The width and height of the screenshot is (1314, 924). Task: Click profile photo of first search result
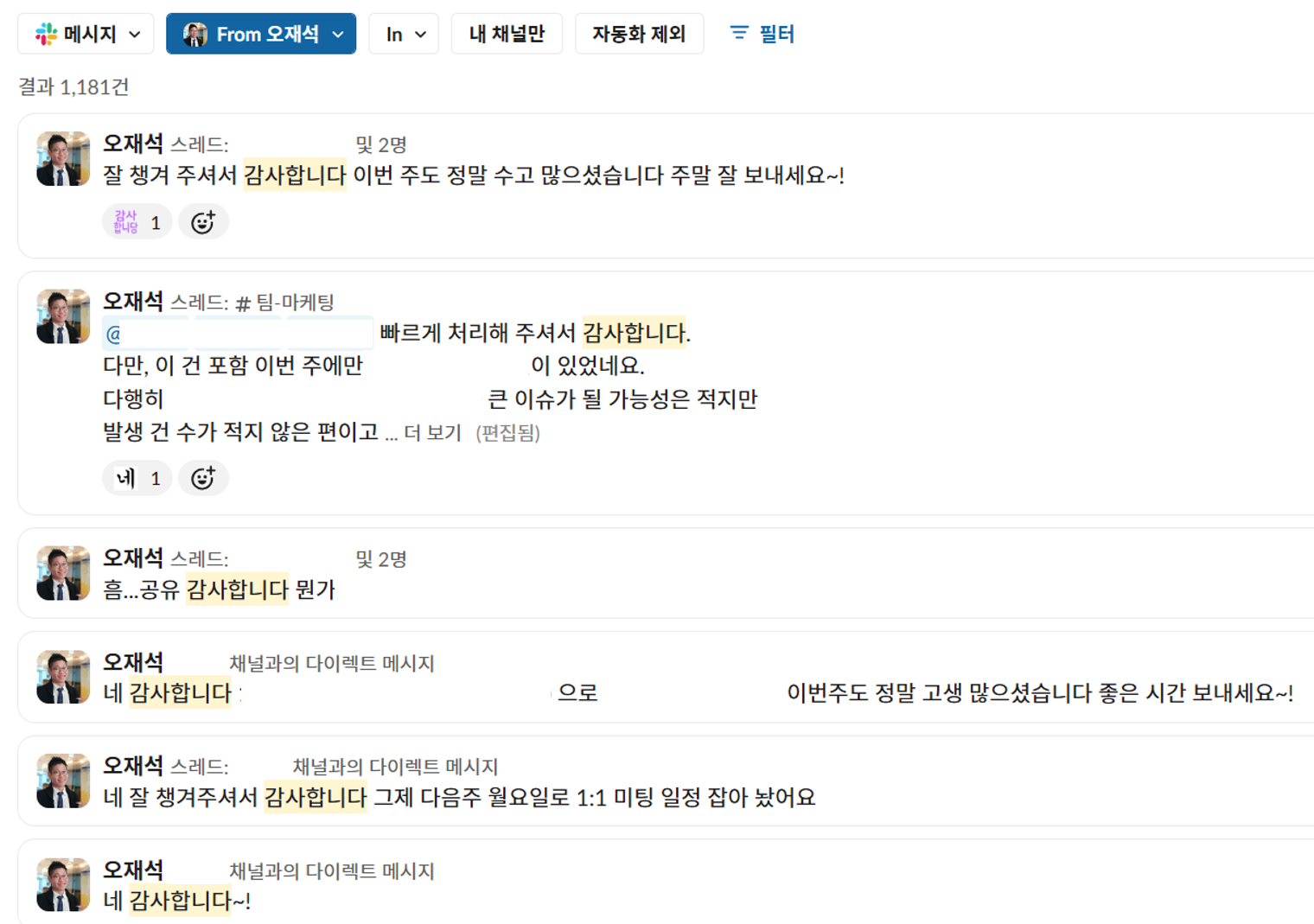pos(63,159)
